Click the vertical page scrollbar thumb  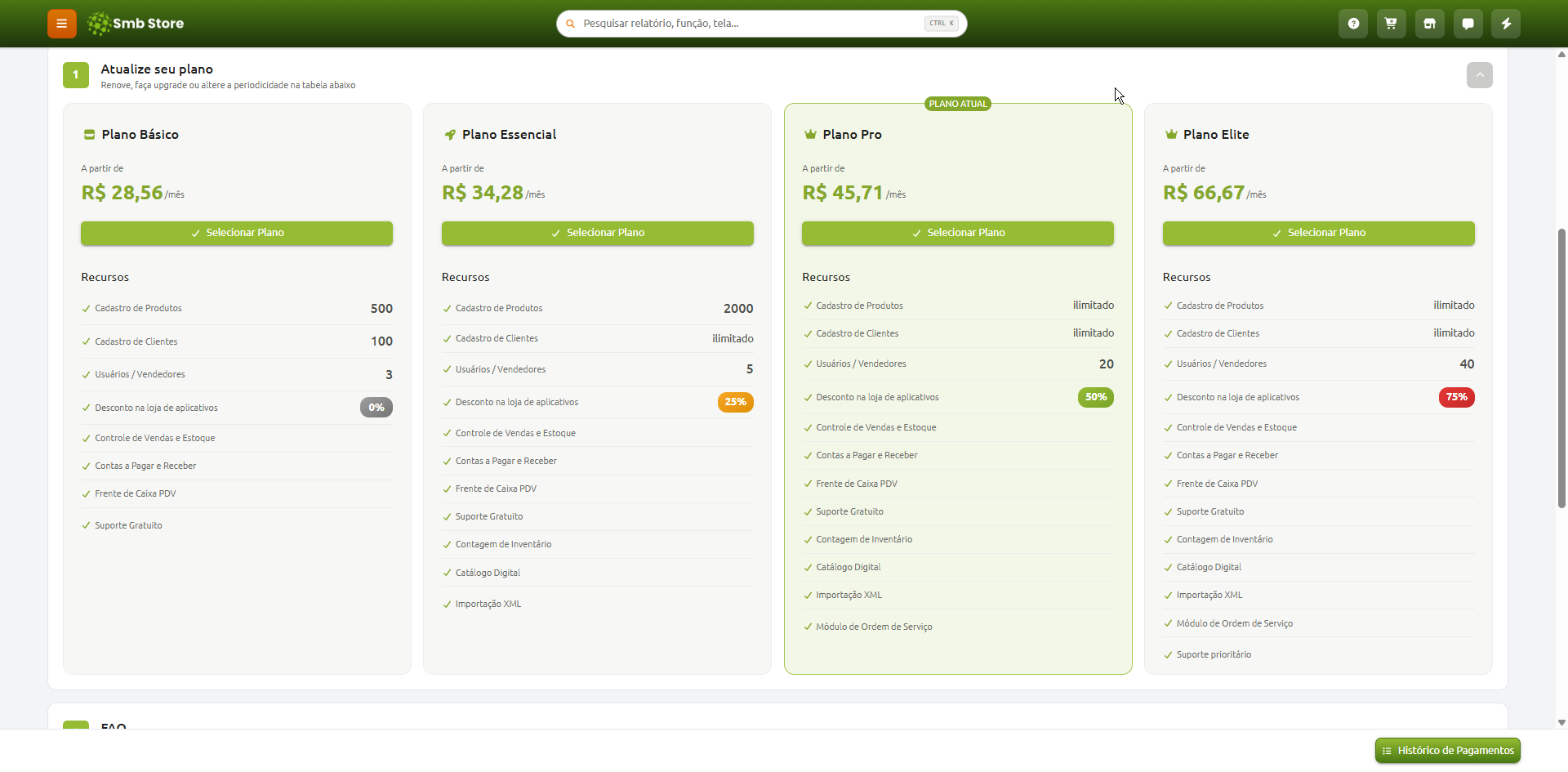(x=1561, y=368)
